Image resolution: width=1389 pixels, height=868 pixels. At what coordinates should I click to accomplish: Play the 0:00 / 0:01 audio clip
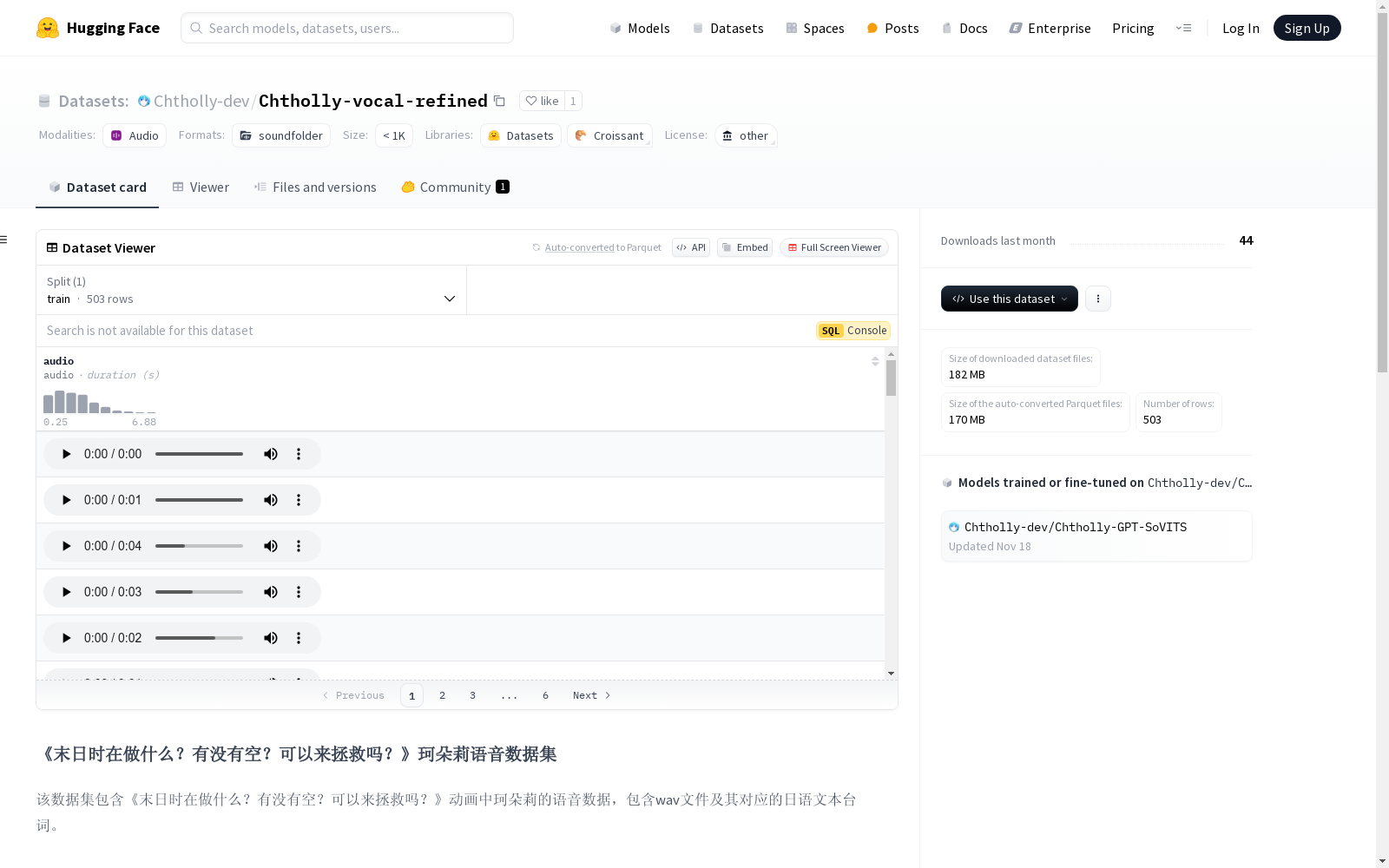(66, 500)
